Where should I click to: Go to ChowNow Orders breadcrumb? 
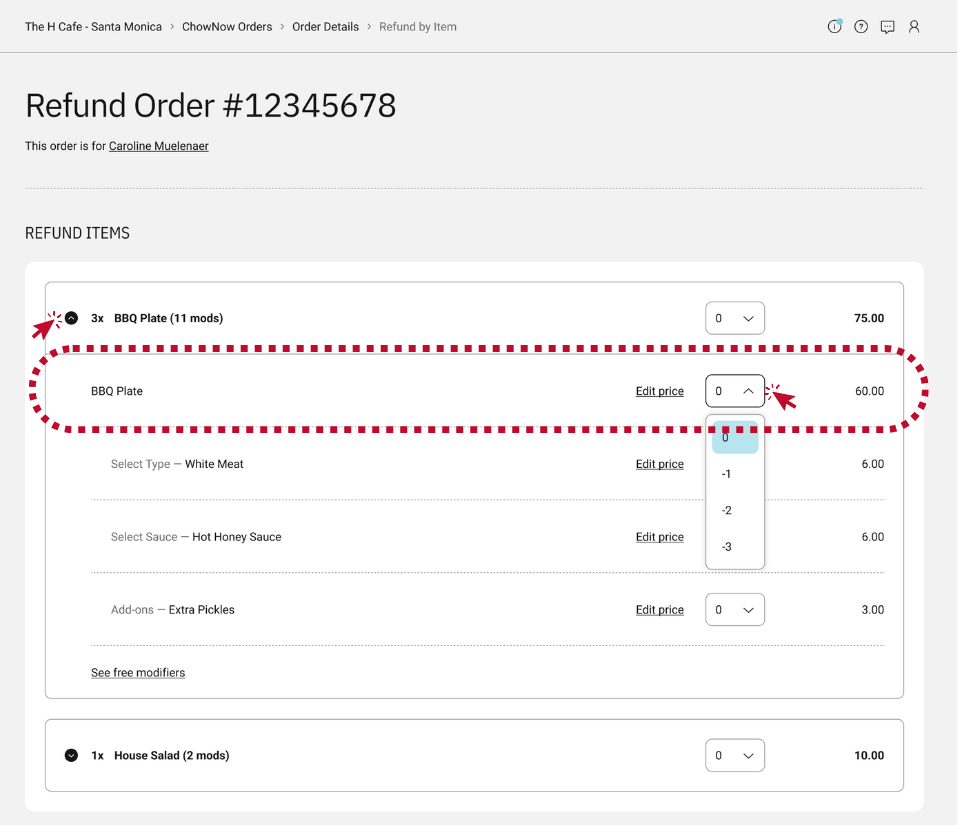(227, 27)
